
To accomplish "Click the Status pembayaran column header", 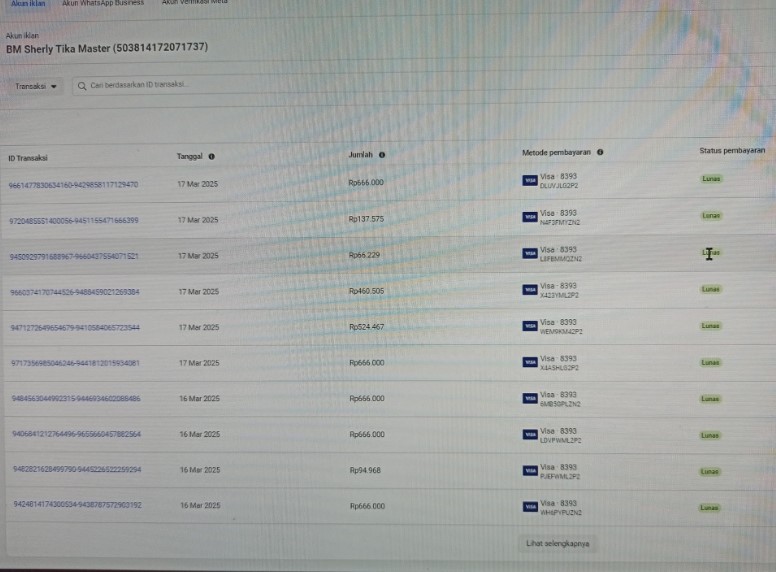I will point(732,150).
